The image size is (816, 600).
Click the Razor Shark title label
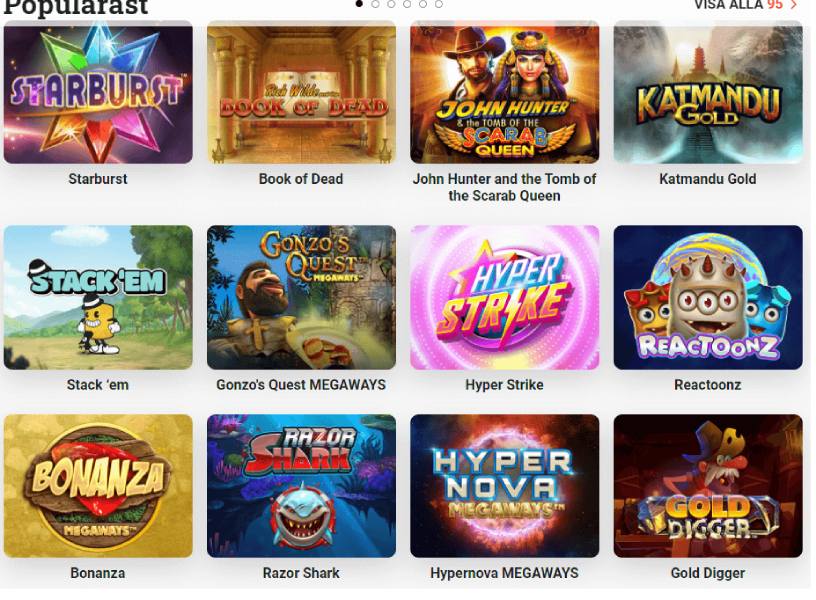[301, 573]
